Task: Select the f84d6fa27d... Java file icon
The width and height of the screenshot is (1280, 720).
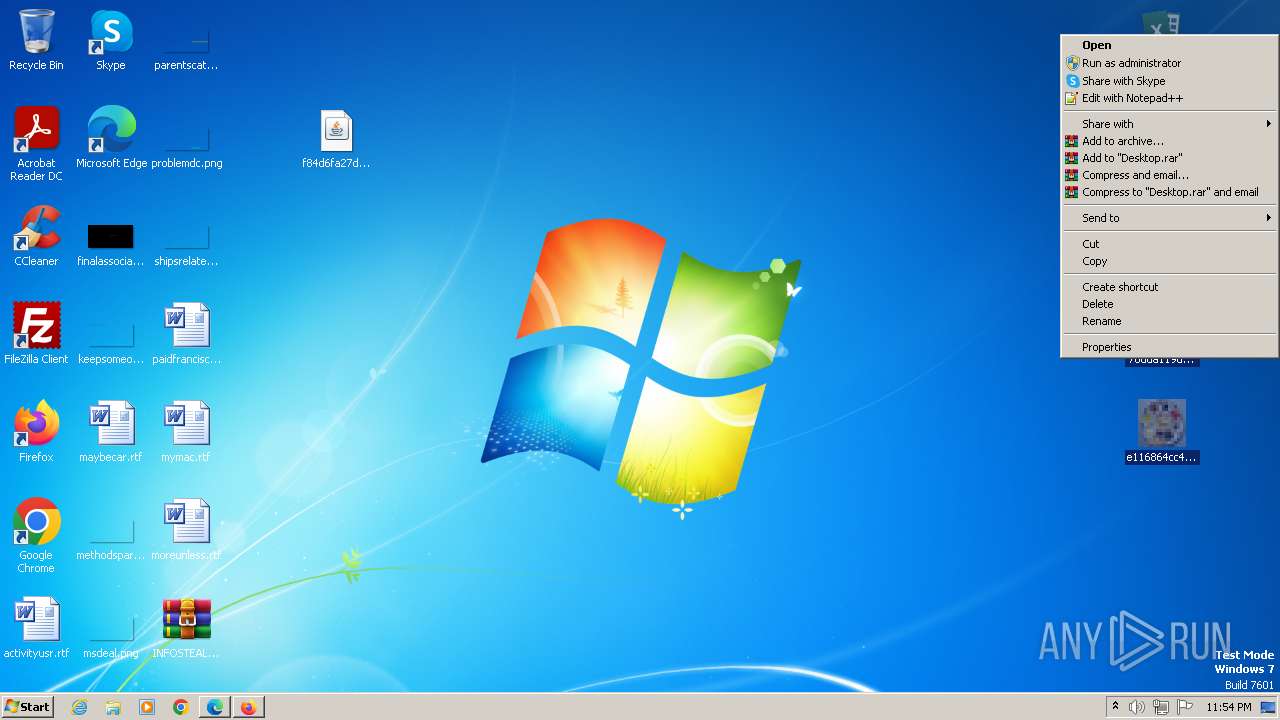Action: (x=336, y=138)
